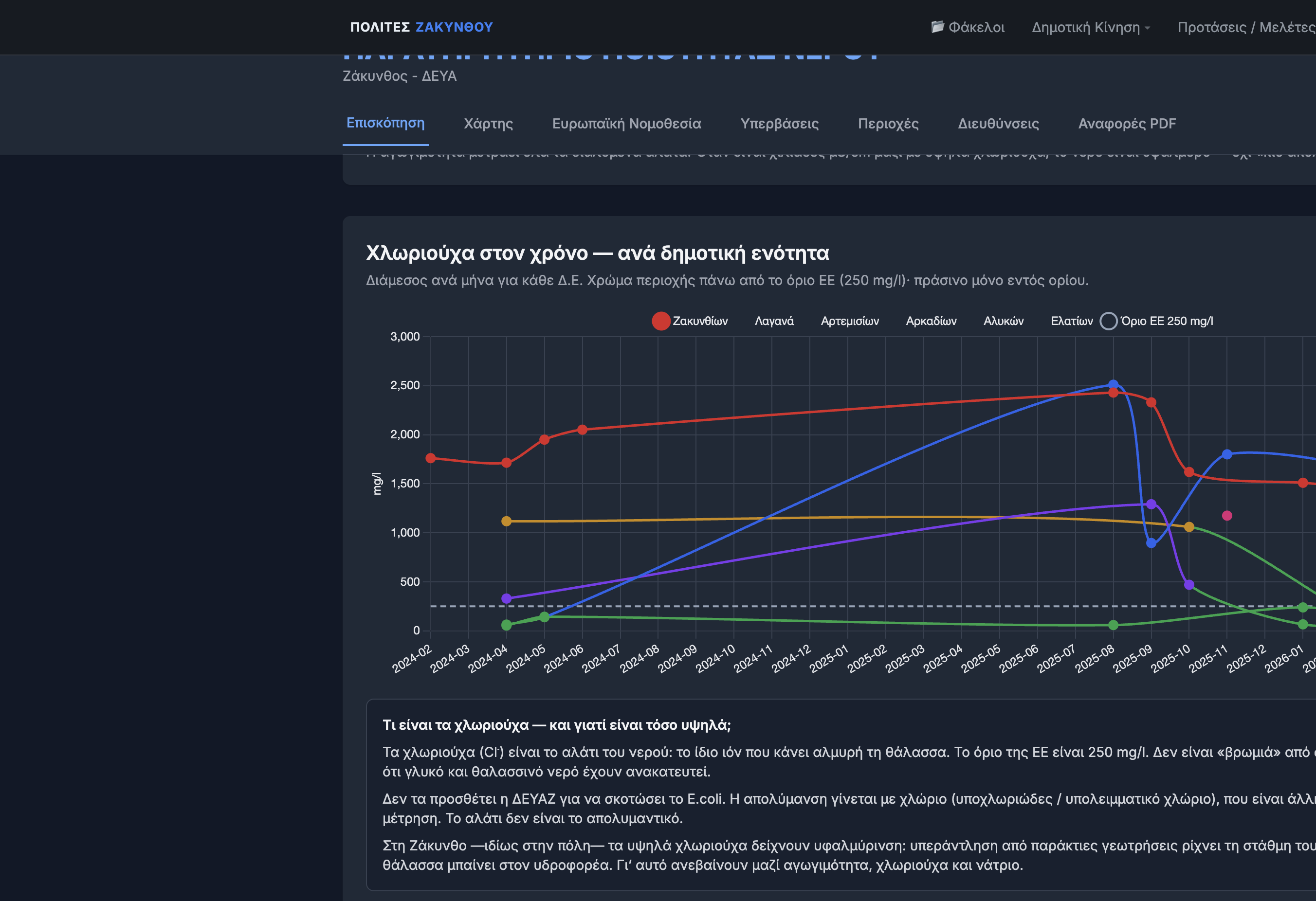Expand the Δημοτική Κίνηση dropdown menu

[x=1091, y=27]
